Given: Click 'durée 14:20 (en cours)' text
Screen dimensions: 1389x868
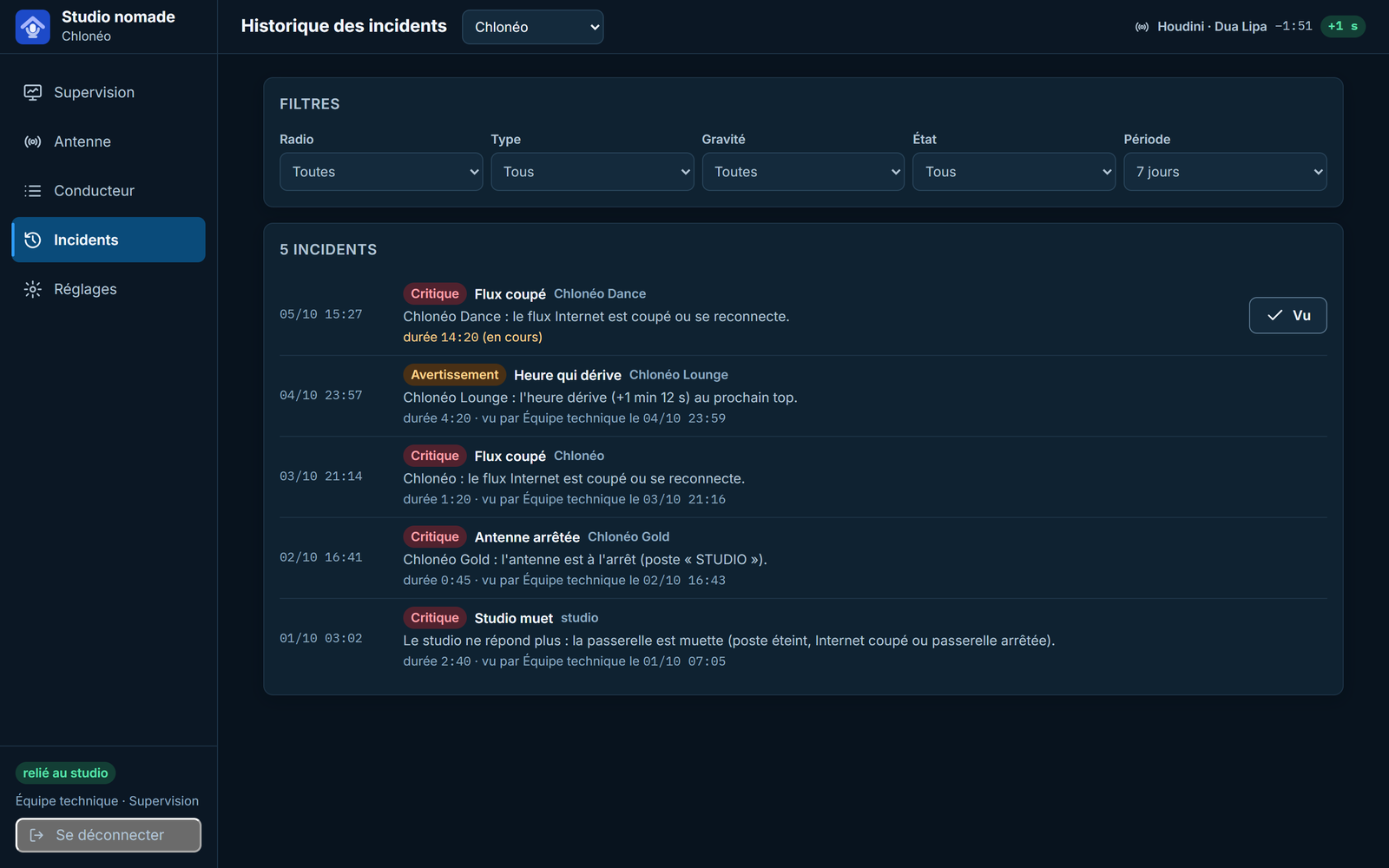Looking at the screenshot, I should pos(472,337).
